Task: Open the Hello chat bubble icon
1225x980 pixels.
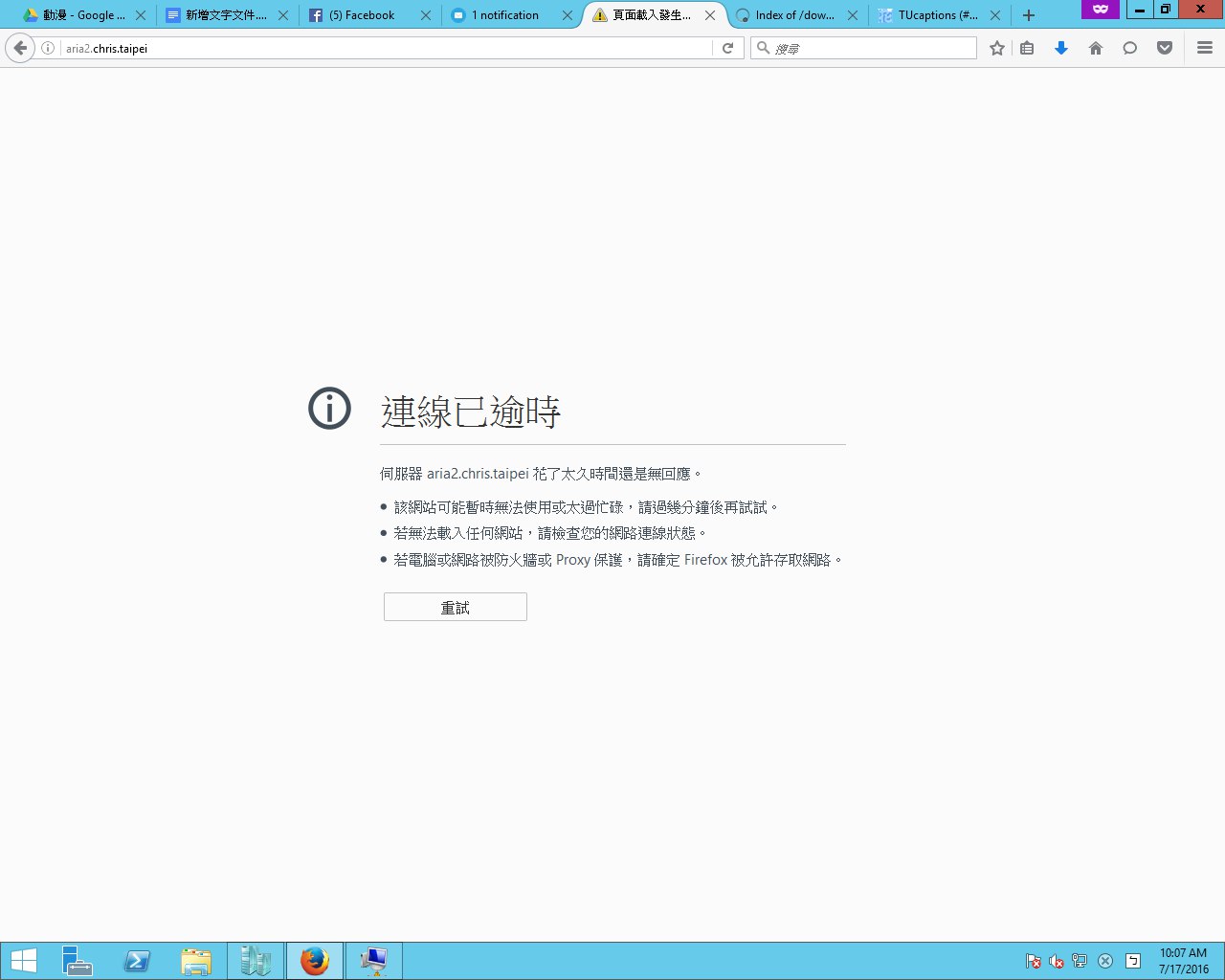Action: coord(1130,48)
